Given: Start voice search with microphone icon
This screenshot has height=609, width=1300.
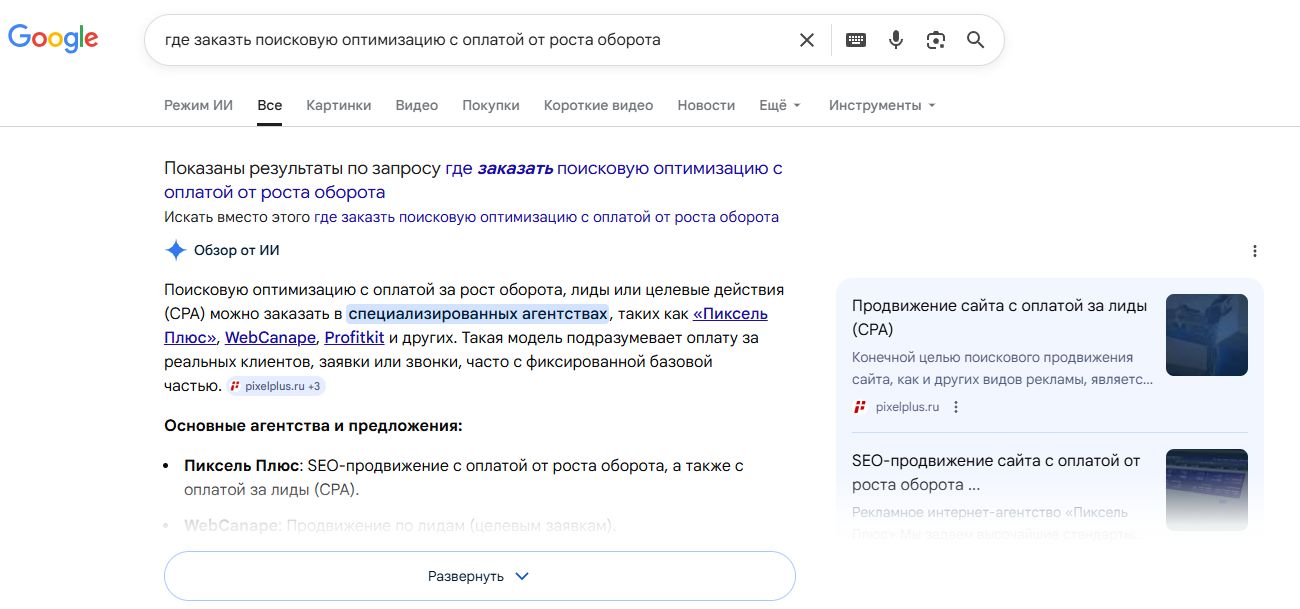Looking at the screenshot, I should [x=896, y=40].
